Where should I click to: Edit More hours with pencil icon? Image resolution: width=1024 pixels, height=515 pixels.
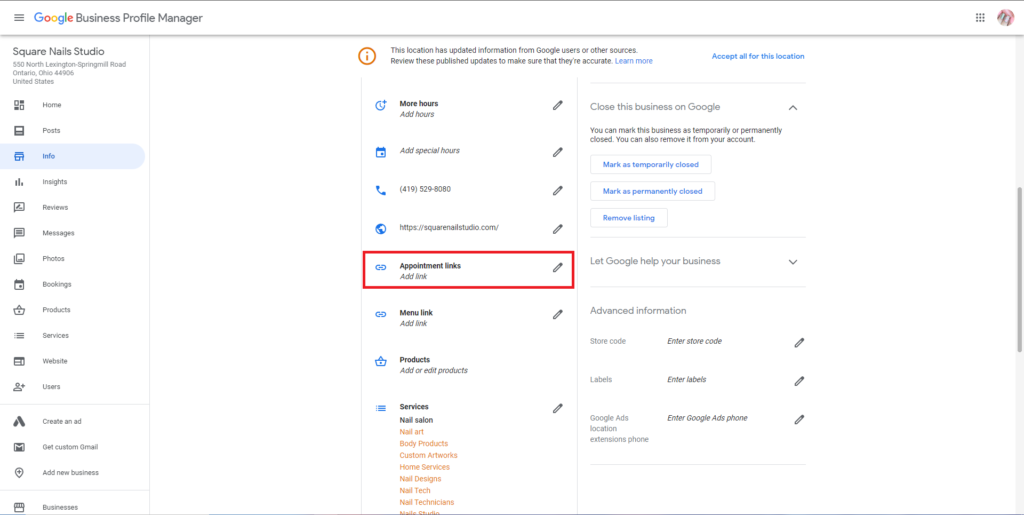coord(557,104)
